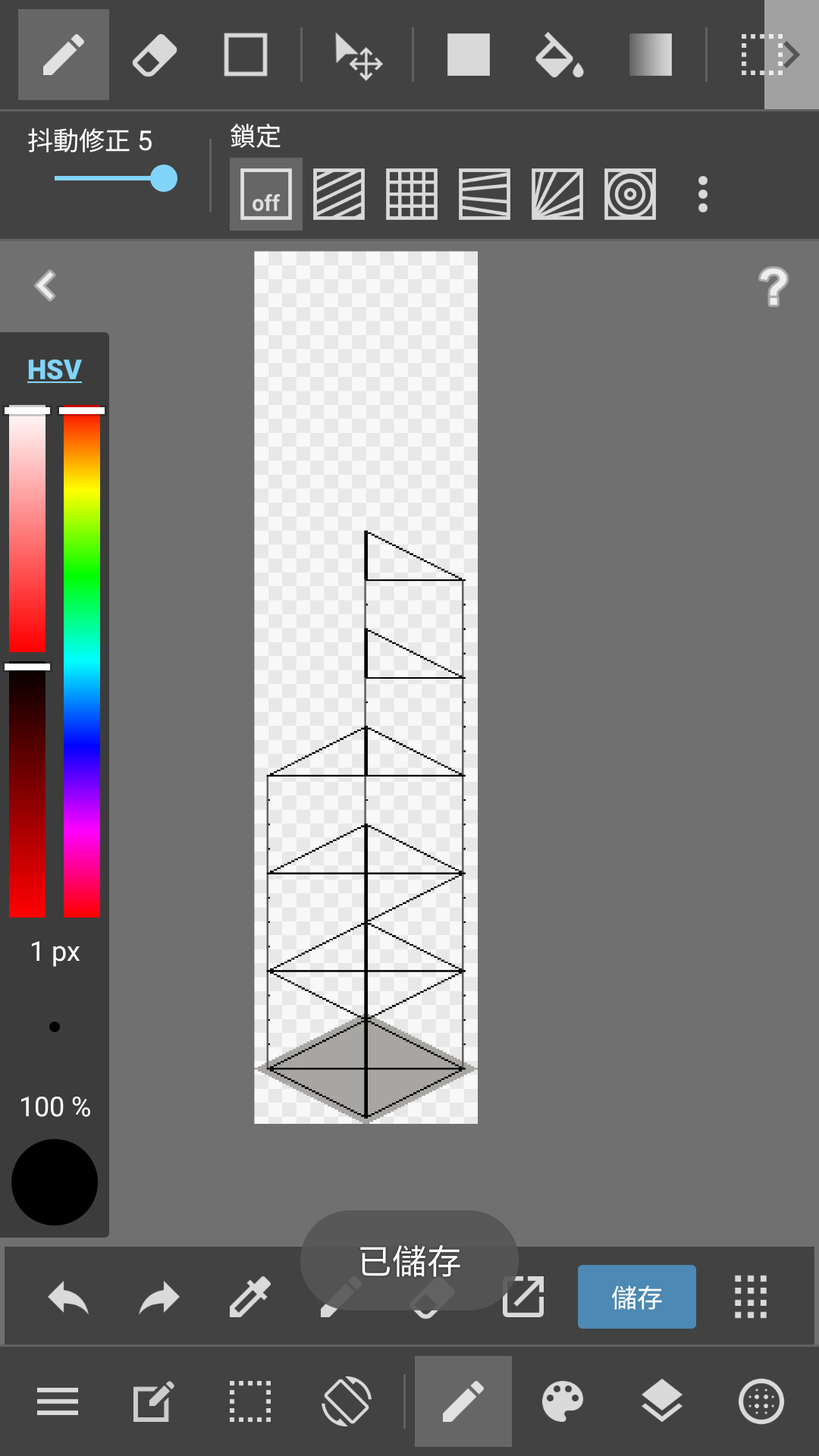Enable radial lines snap guide
The image size is (819, 1456).
[x=557, y=194]
